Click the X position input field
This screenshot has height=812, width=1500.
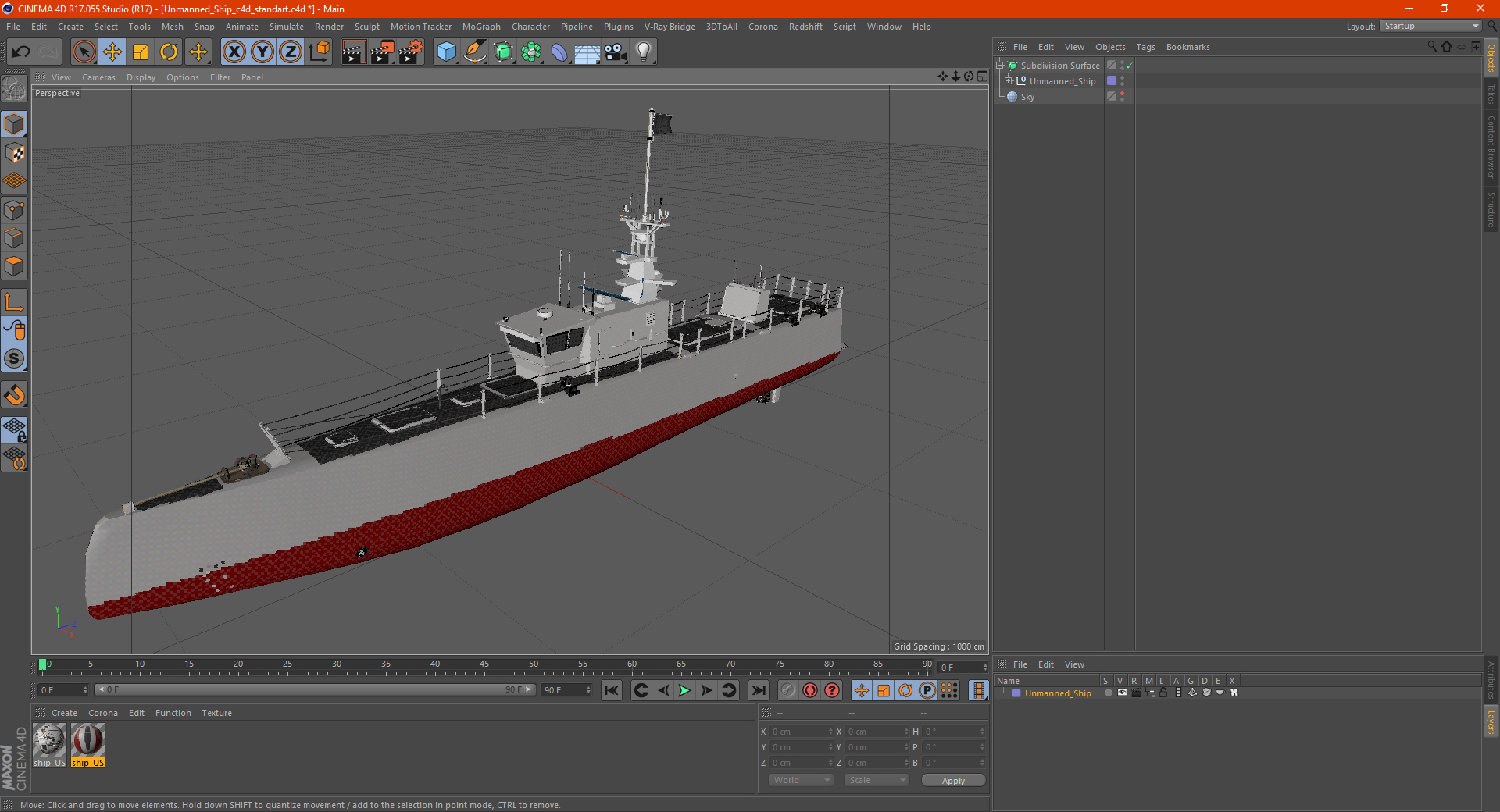coord(802,732)
